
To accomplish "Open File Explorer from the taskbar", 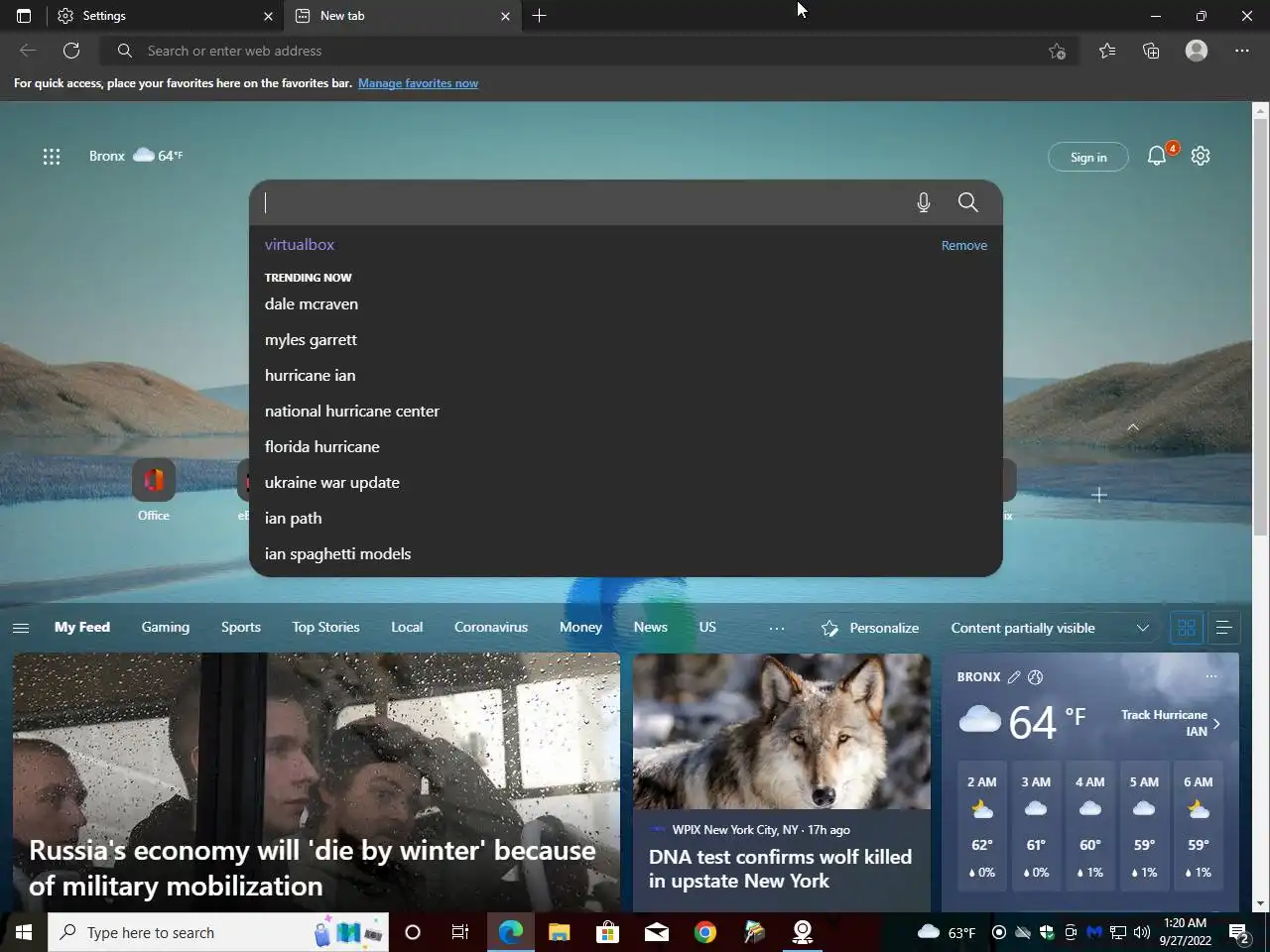I will click(559, 932).
